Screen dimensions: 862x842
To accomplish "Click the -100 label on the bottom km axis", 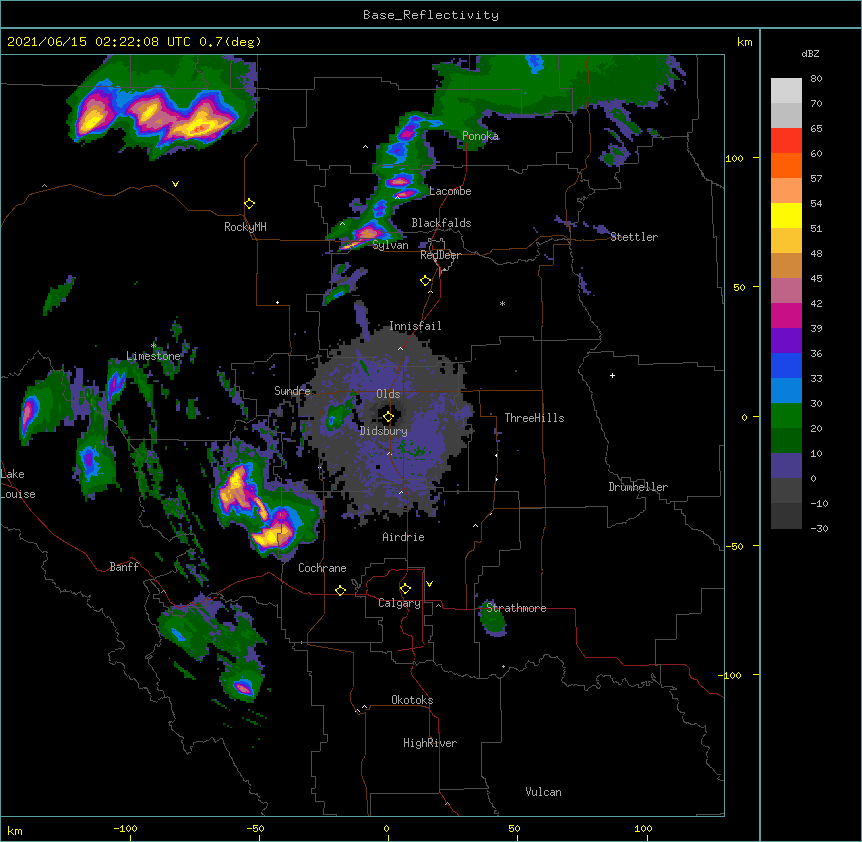I will [125, 829].
